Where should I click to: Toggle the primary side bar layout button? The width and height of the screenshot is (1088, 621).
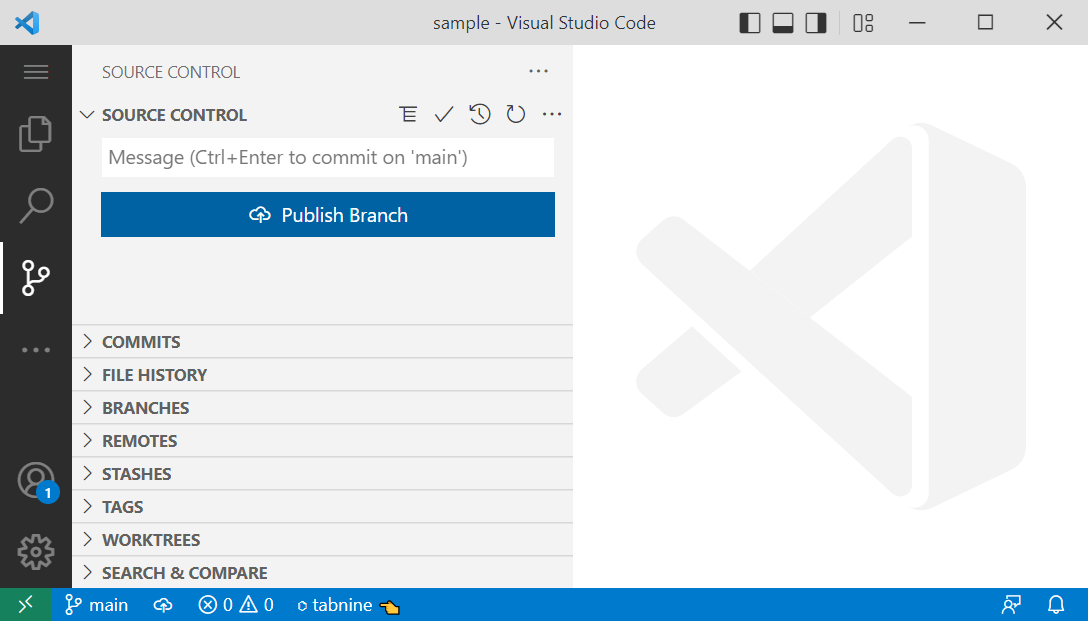click(x=750, y=23)
